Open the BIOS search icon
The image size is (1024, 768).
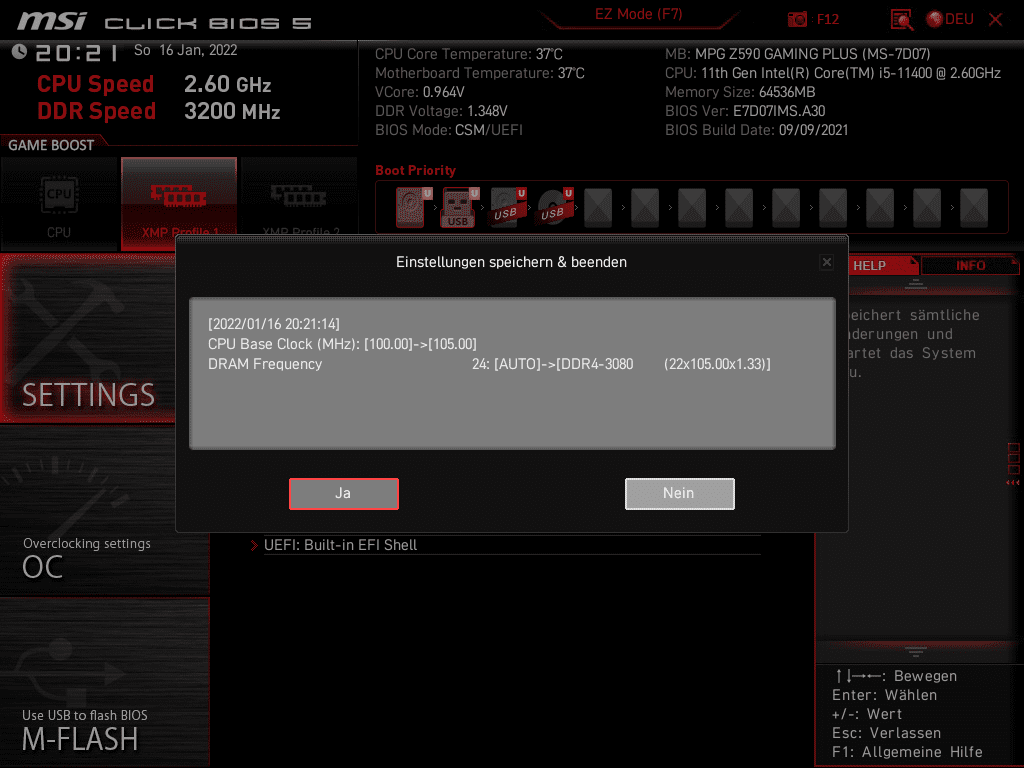(902, 20)
